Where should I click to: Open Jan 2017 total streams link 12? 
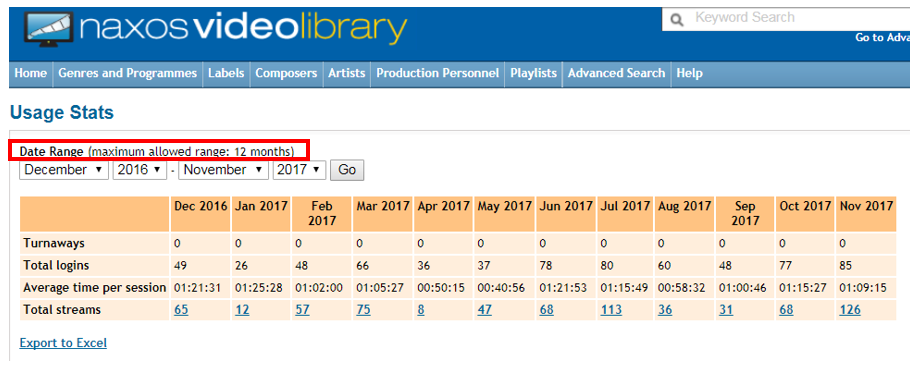coord(242,310)
